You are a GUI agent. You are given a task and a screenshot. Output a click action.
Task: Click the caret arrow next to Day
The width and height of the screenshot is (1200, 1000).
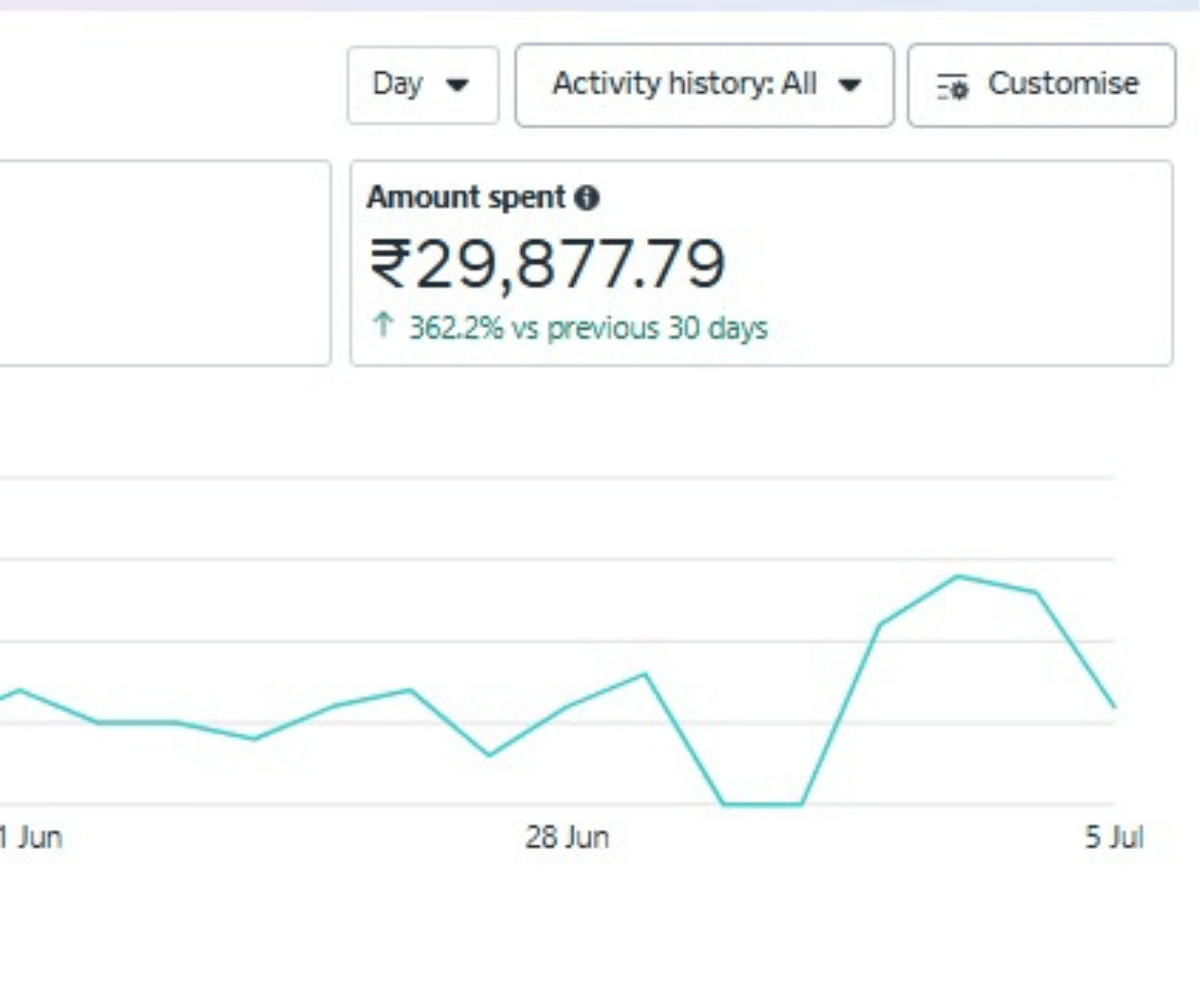pos(457,86)
